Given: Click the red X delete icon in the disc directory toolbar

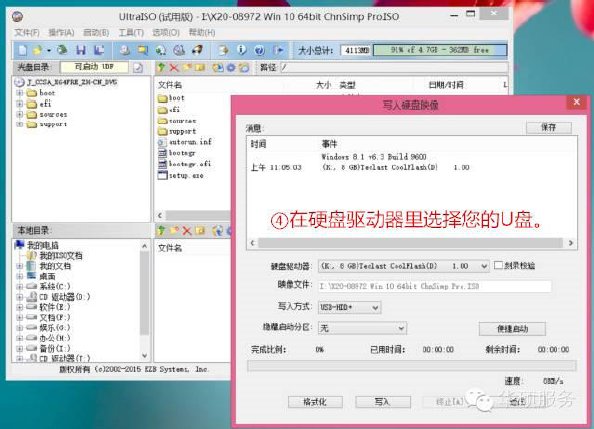Looking at the screenshot, I should [174, 67].
